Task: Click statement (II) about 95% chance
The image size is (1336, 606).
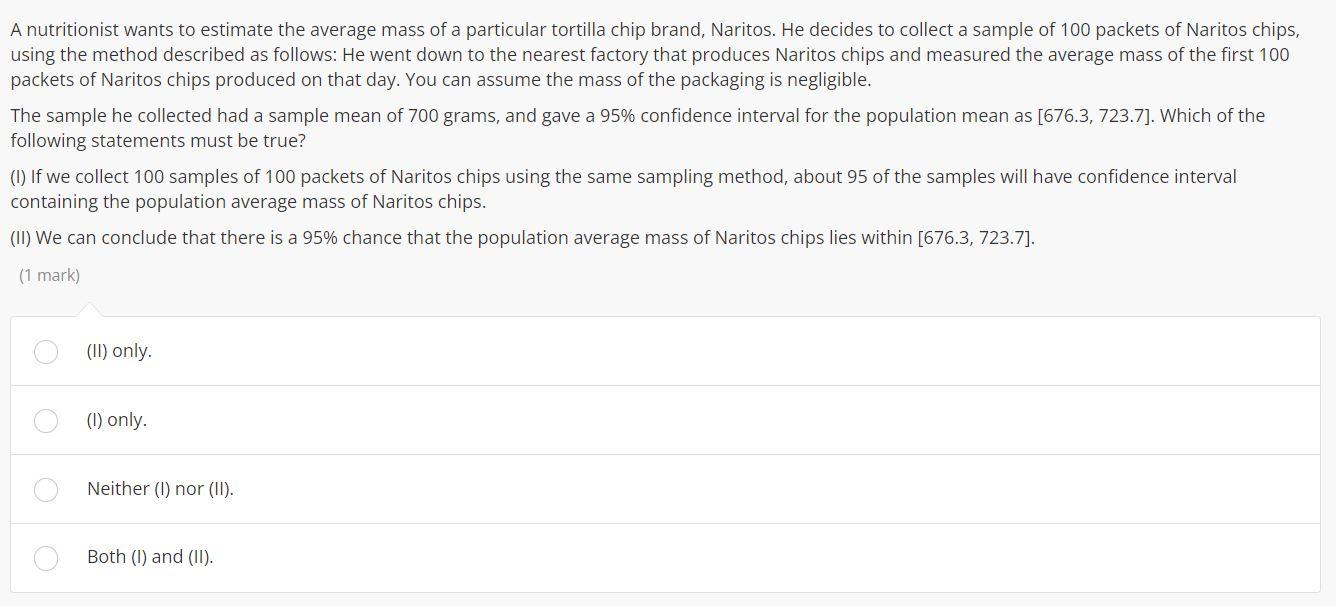Action: (522, 238)
